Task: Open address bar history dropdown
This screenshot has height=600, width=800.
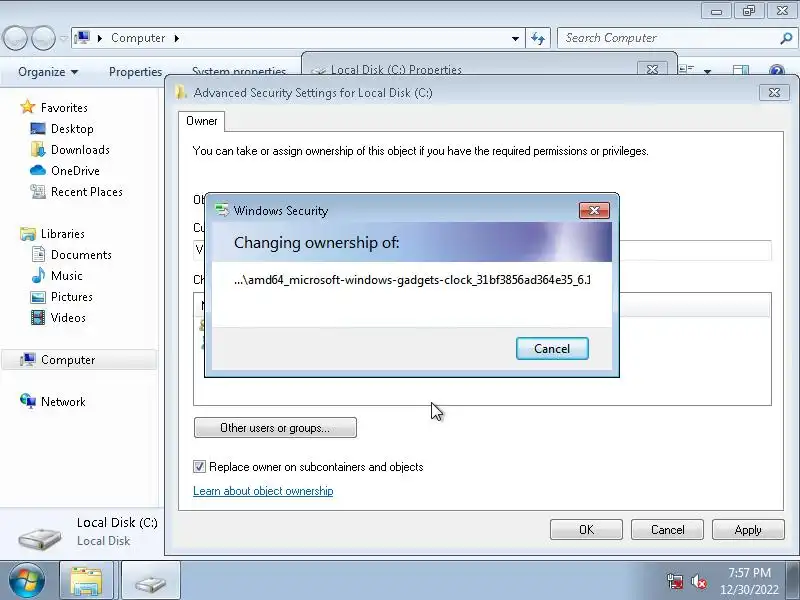Action: click(x=515, y=38)
